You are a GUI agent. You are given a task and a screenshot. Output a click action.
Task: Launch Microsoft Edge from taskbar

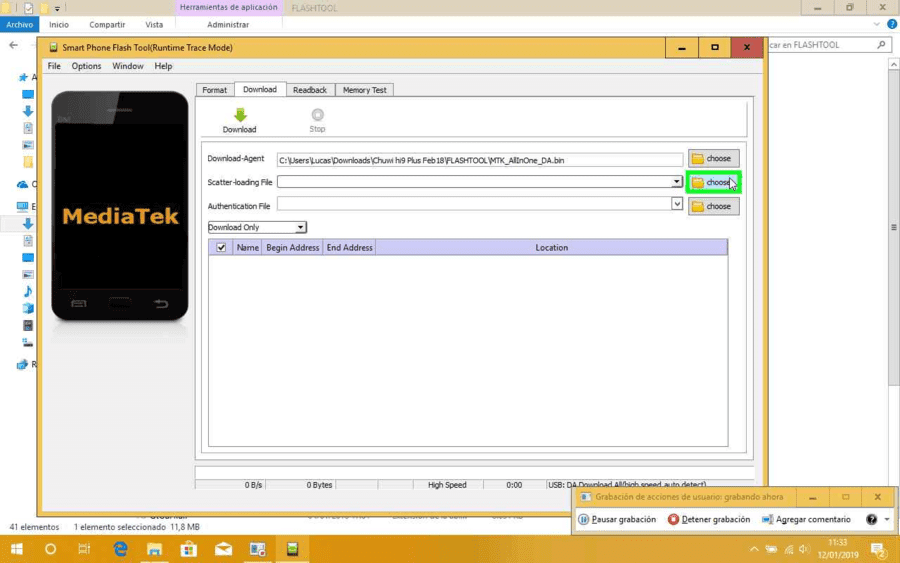(x=120, y=549)
